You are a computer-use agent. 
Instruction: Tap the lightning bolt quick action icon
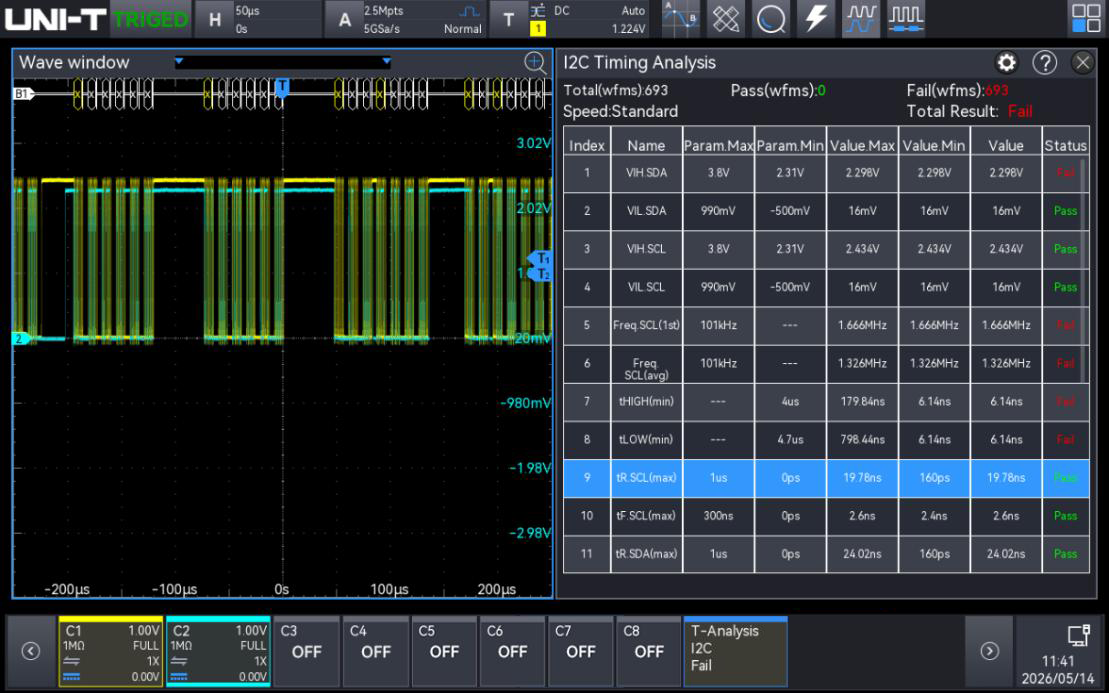816,18
